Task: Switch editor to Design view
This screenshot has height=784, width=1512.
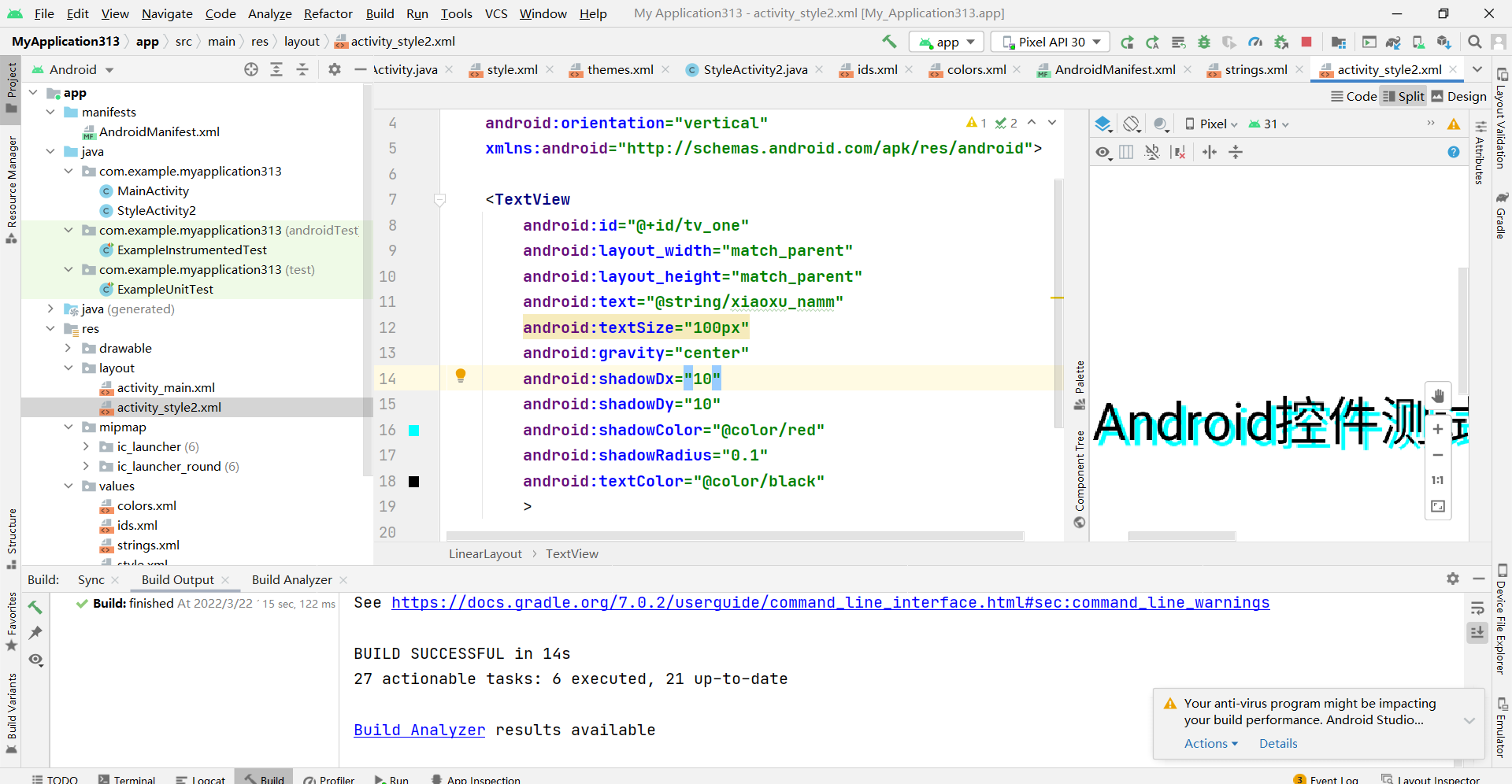Action: [x=1459, y=96]
